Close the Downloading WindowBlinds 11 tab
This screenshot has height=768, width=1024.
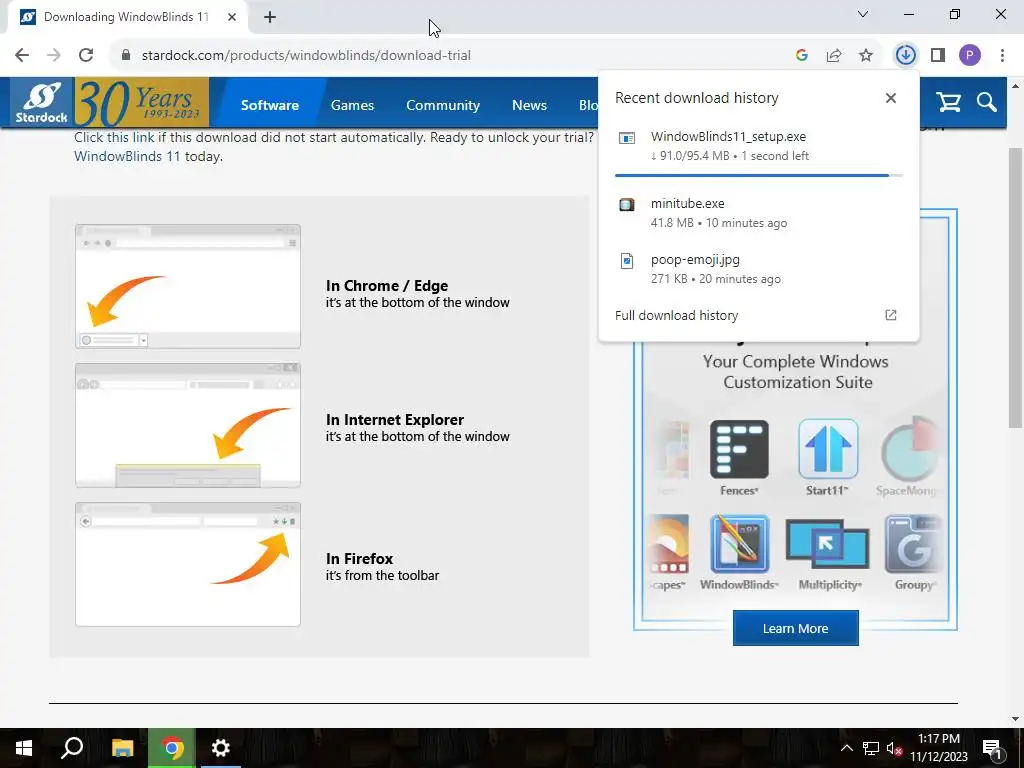coord(232,18)
